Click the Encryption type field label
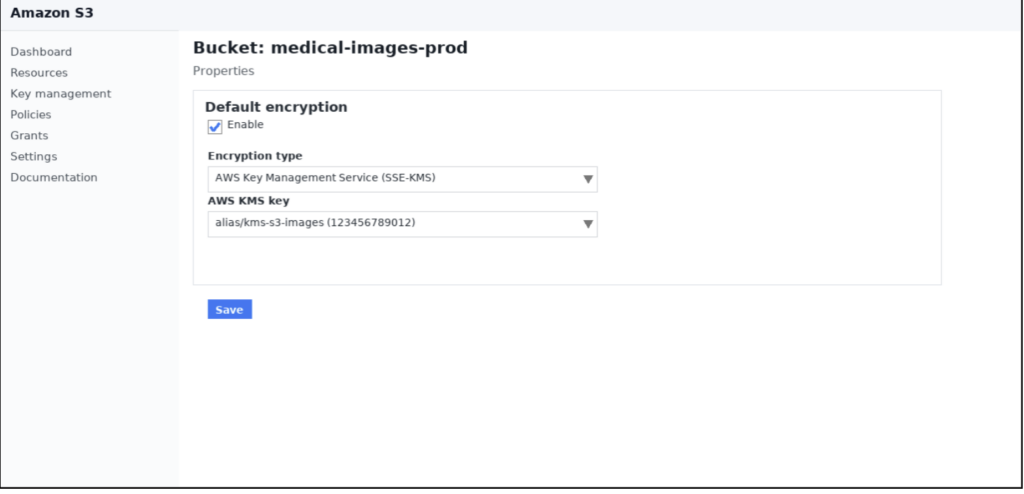The image size is (1024, 494). 255,156
